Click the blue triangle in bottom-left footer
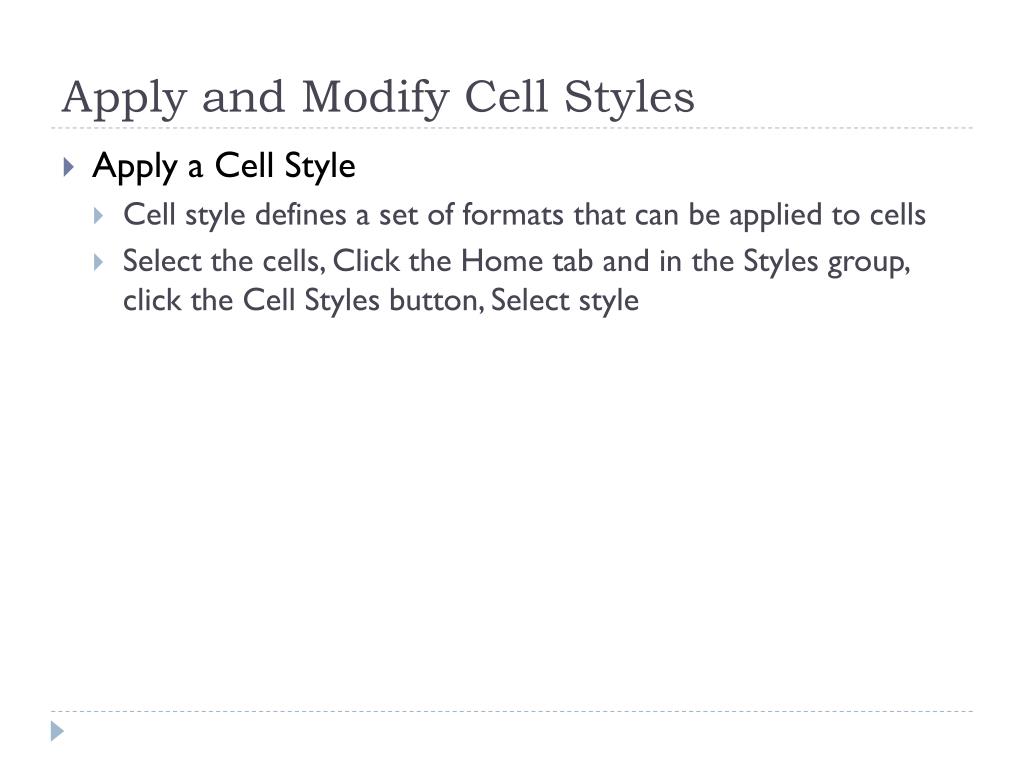 pos(57,731)
